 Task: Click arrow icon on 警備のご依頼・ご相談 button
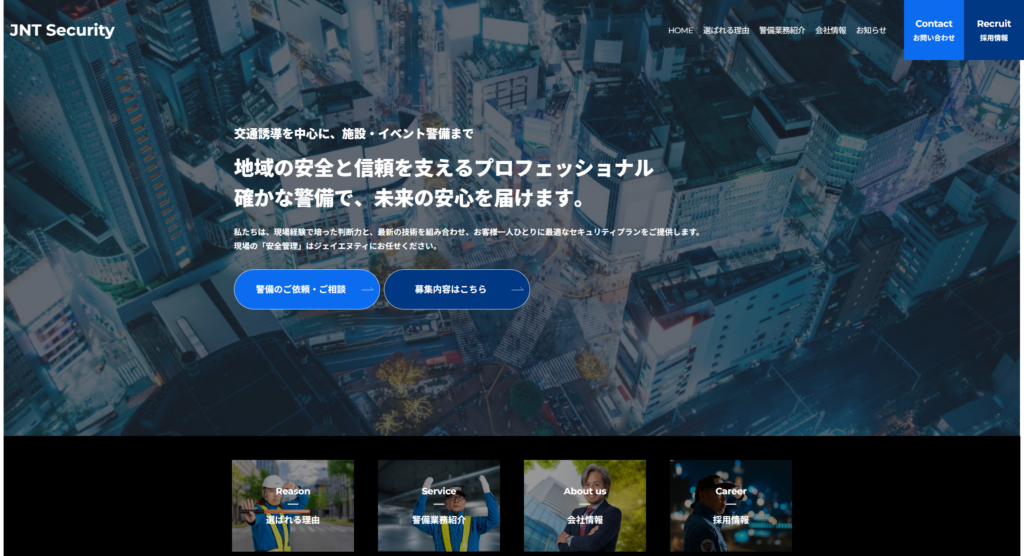click(368, 289)
